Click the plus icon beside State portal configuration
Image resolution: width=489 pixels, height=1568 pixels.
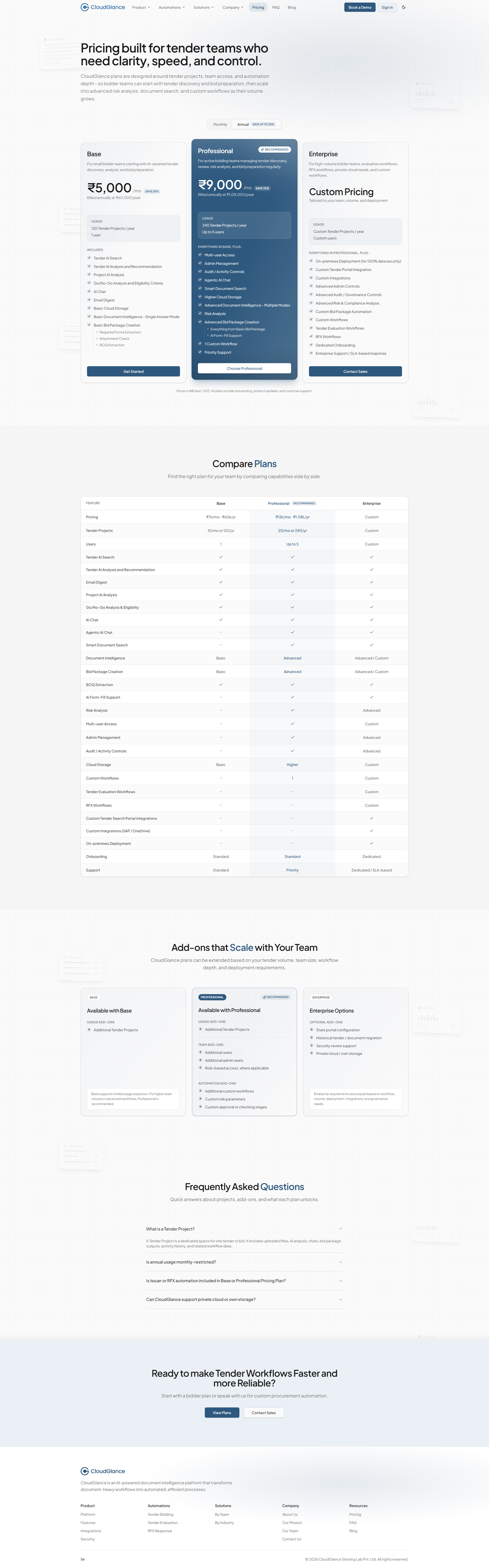click(x=311, y=1030)
